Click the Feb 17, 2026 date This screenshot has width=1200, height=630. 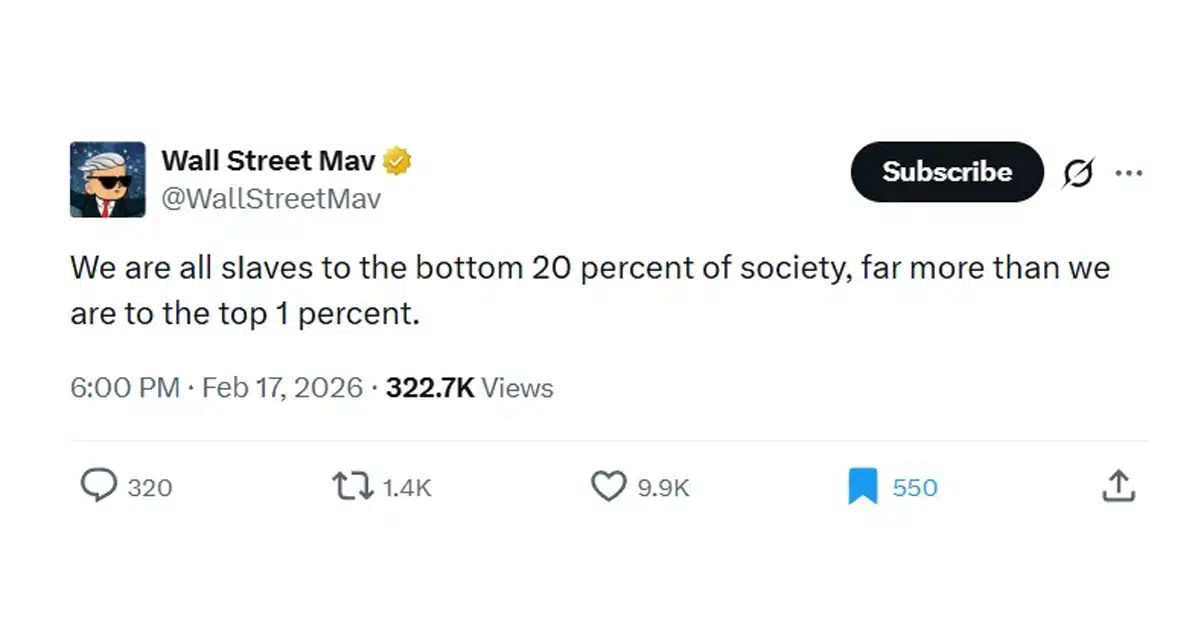coord(282,388)
